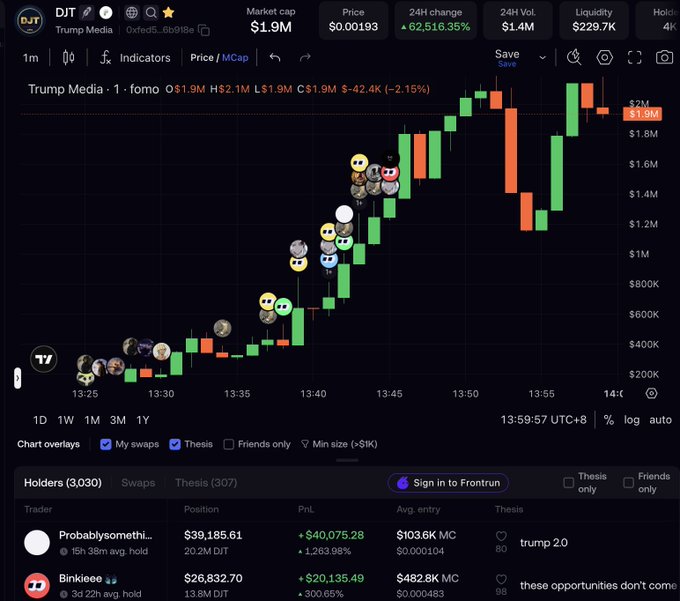Click the Liquidity $229.7K stat card
Viewport: 680px width, 601px height.
(594, 20)
